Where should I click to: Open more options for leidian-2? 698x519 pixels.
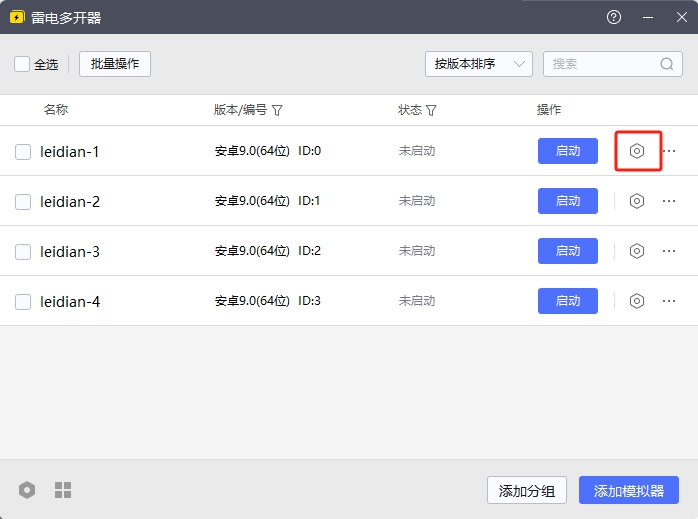[x=669, y=201]
